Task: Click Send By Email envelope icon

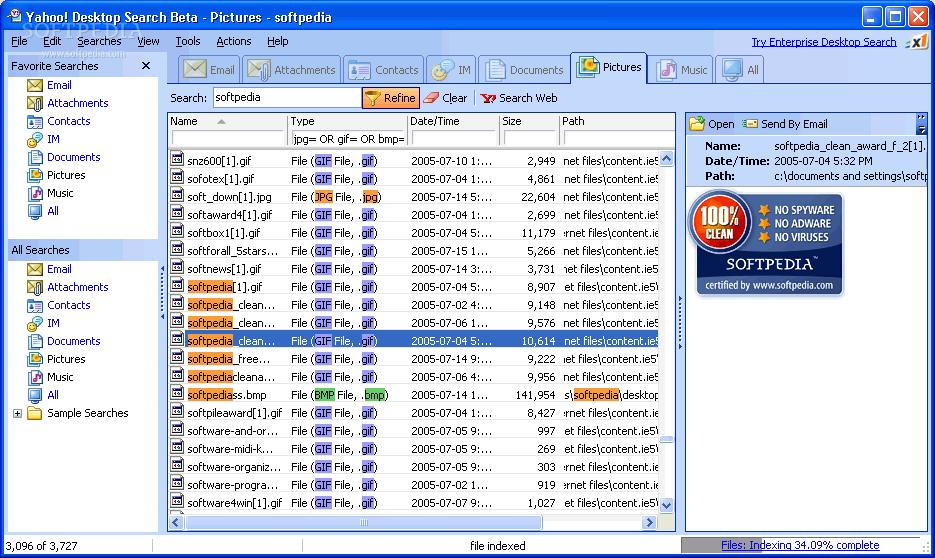Action: pos(750,123)
